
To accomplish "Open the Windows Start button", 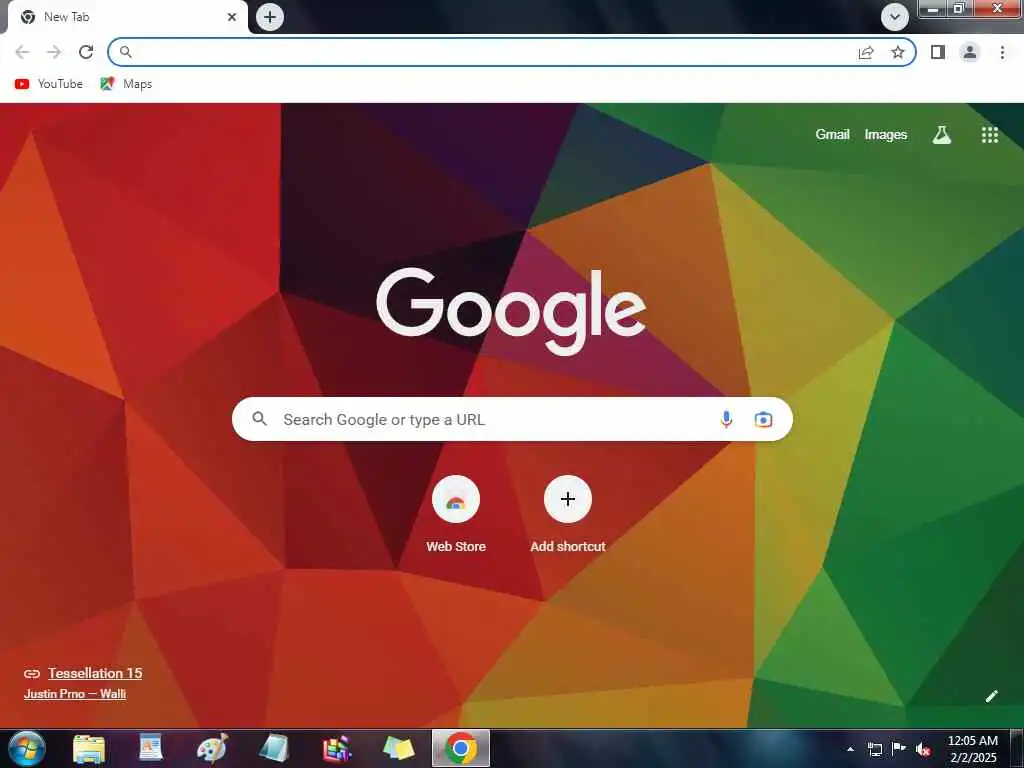I will pyautogui.click(x=27, y=748).
